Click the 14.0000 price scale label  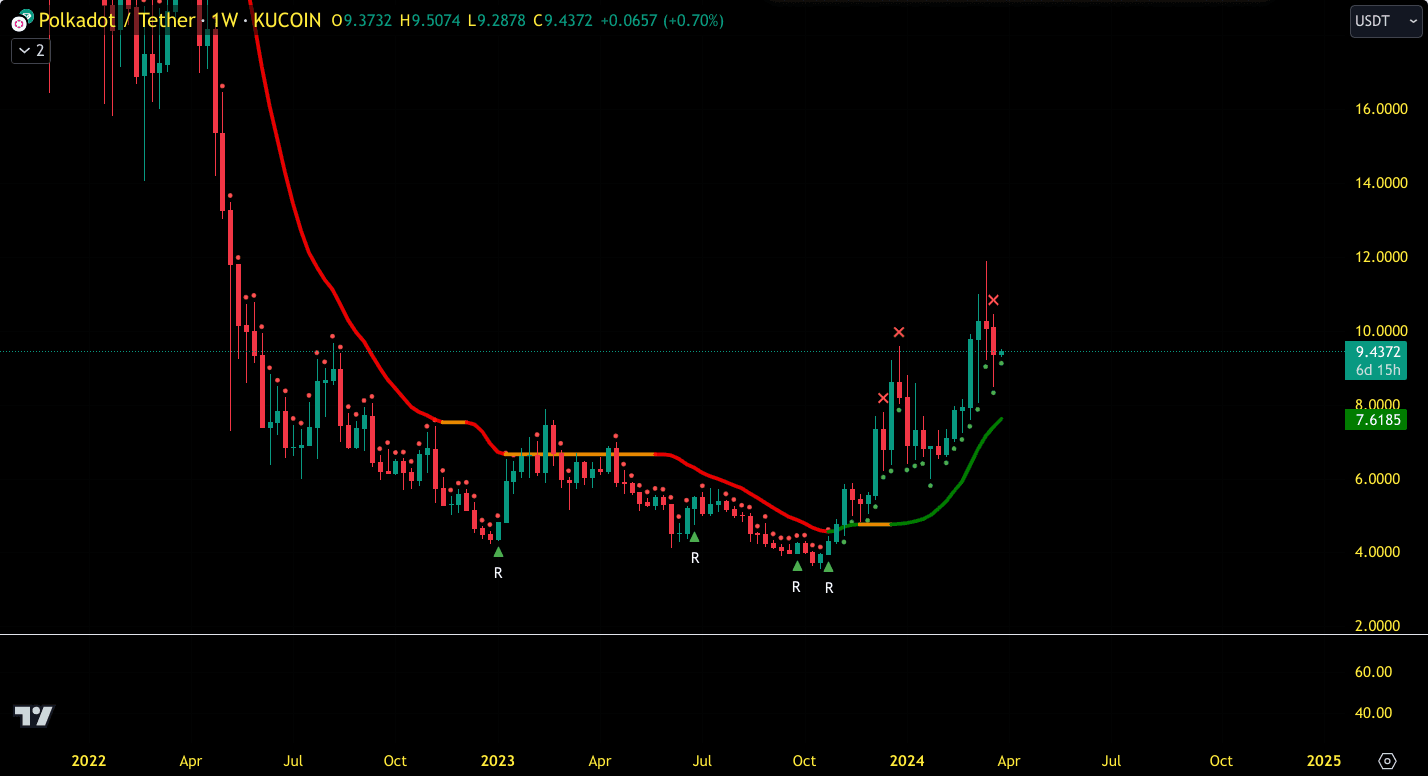[1381, 183]
